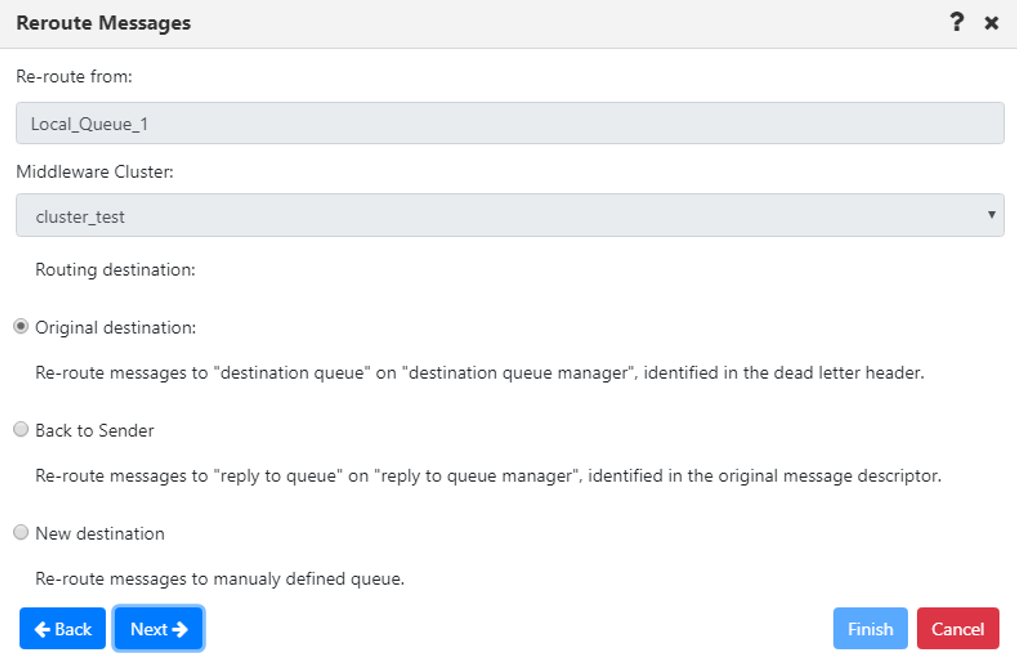This screenshot has height=656, width=1017.
Task: Choose Back to Sender routing
Action: (21, 428)
